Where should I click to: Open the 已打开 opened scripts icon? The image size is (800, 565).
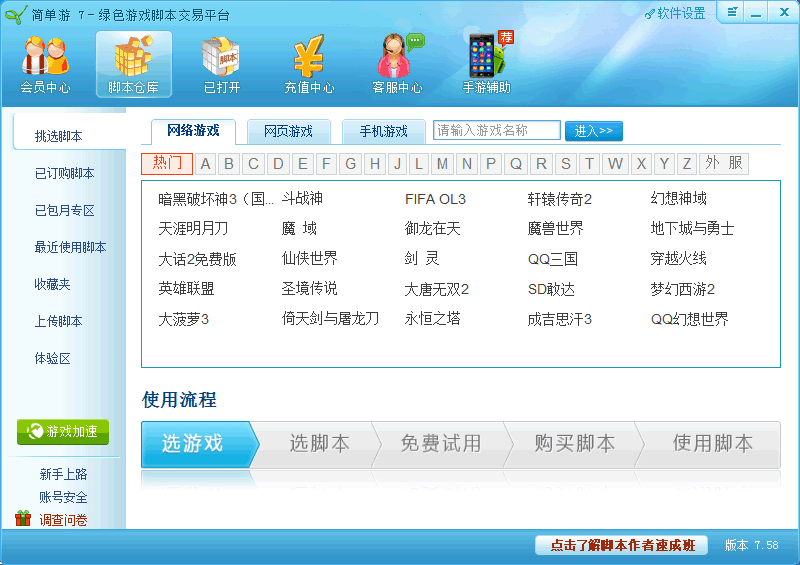(221, 63)
